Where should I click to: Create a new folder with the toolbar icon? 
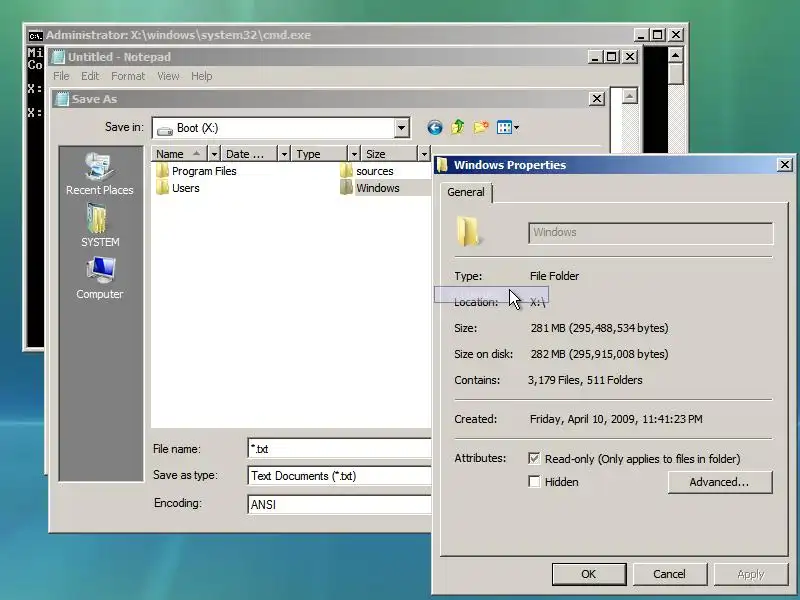(x=481, y=127)
